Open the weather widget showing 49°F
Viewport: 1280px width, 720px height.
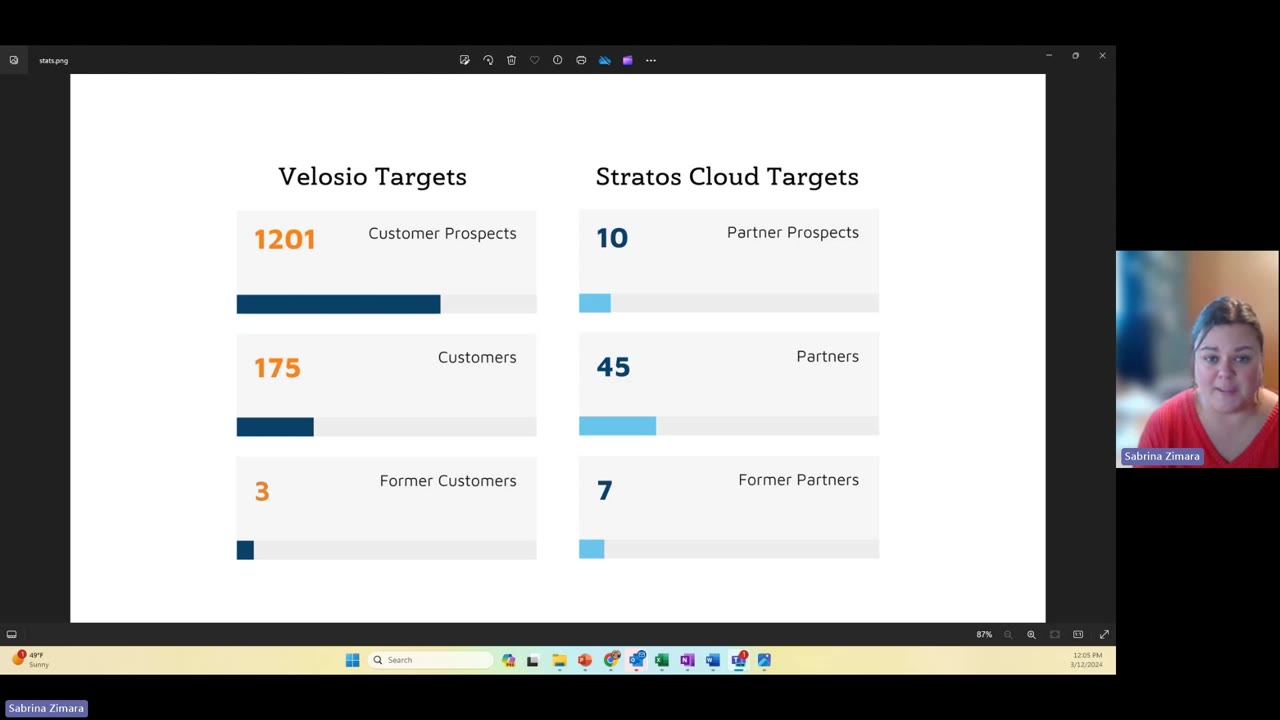tap(30, 659)
